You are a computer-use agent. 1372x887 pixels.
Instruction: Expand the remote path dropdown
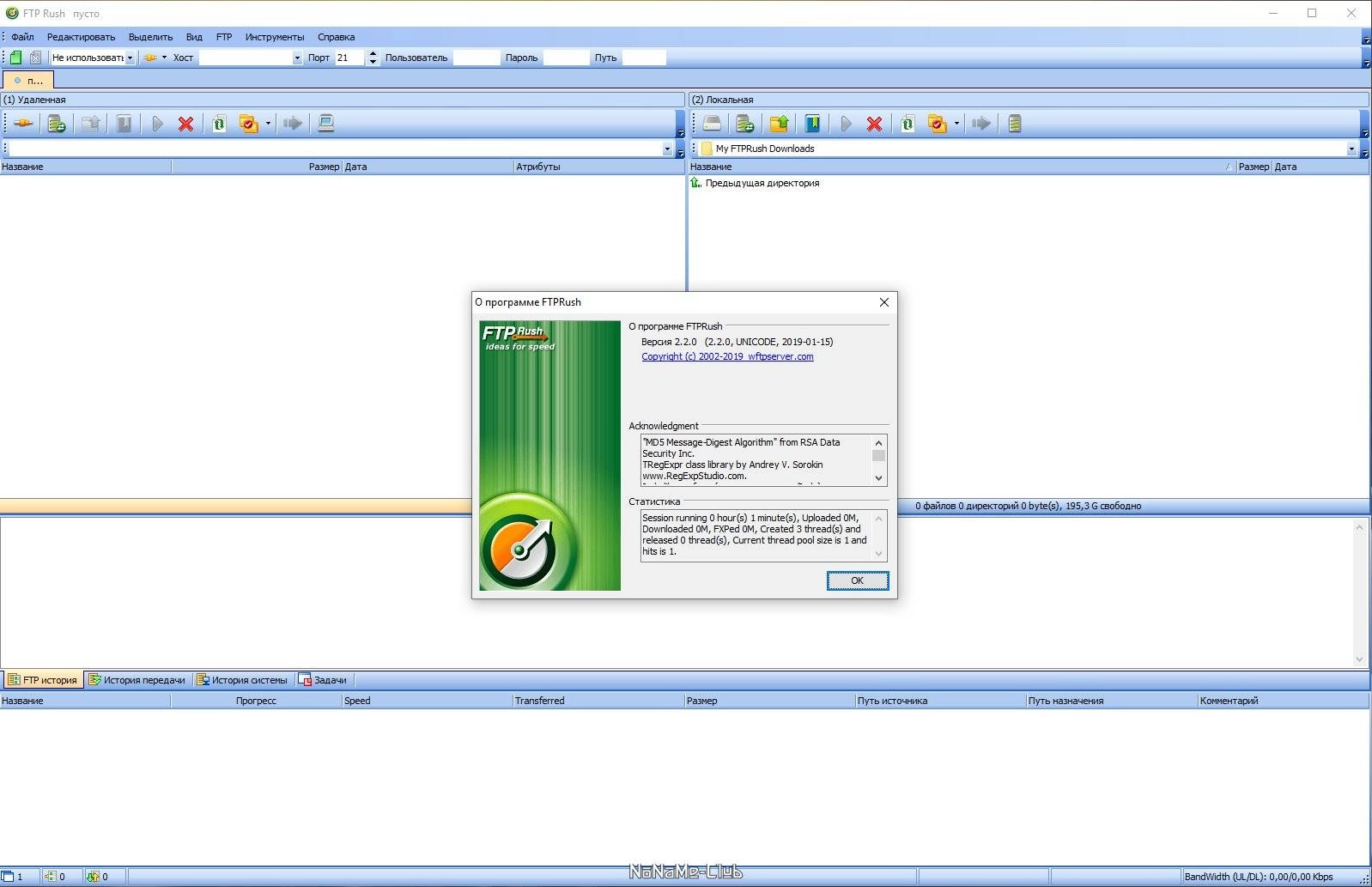667,149
